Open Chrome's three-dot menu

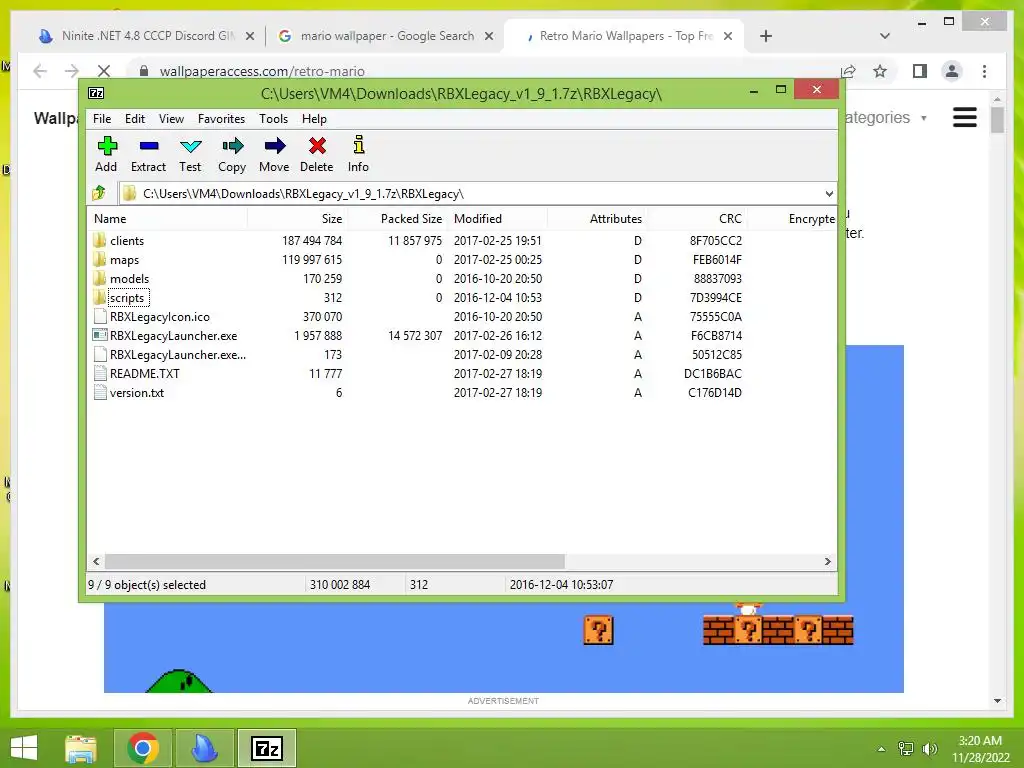coord(984,71)
